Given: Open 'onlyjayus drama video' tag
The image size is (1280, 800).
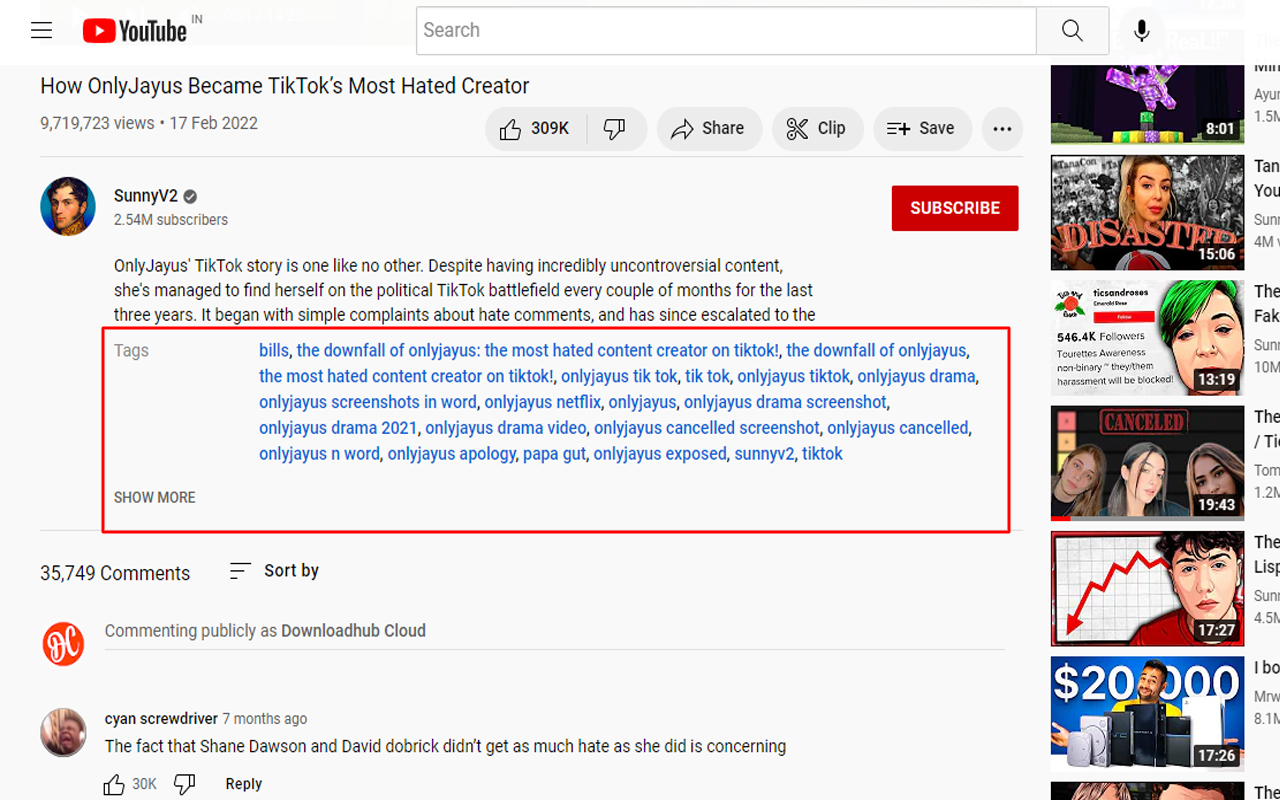Looking at the screenshot, I should [x=506, y=428].
